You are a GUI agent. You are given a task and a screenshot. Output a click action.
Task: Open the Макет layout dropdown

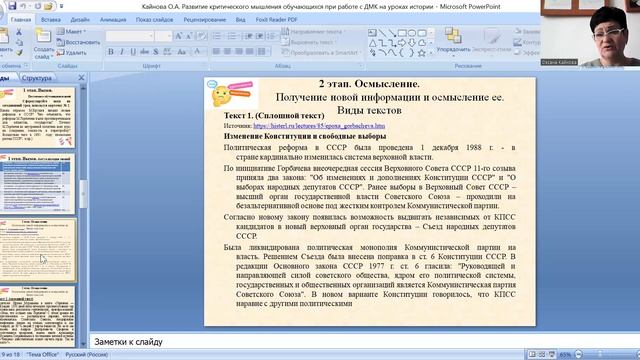click(71, 31)
